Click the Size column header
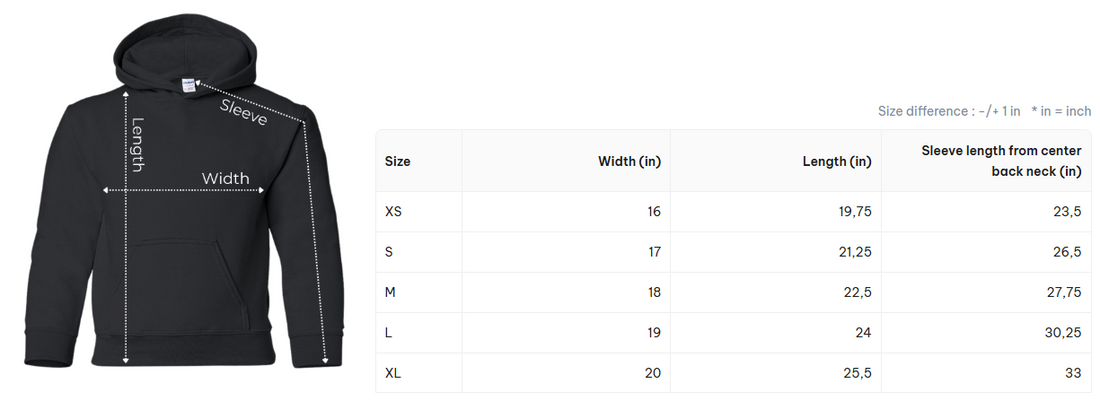The height and width of the screenshot is (401, 1100). click(x=398, y=161)
